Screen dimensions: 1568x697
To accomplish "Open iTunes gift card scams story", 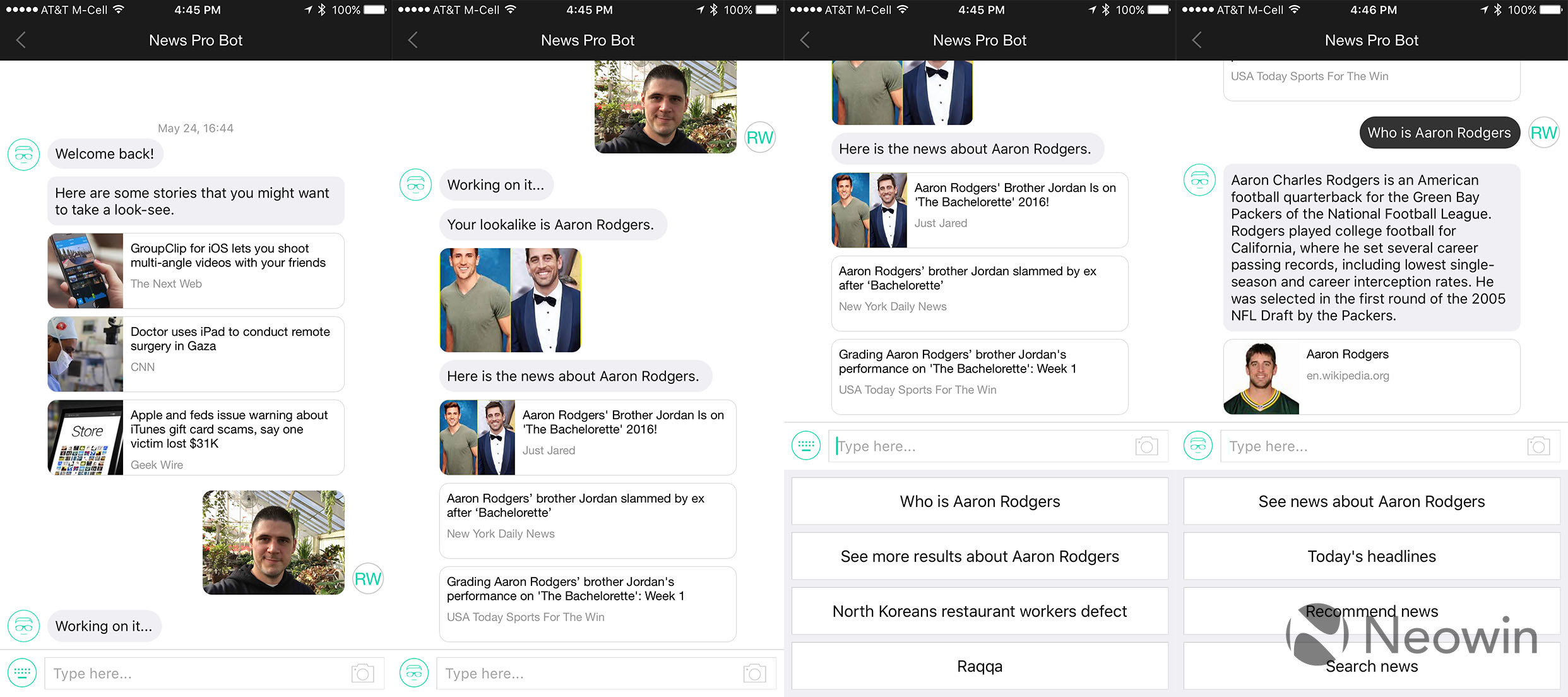I will 196,437.
